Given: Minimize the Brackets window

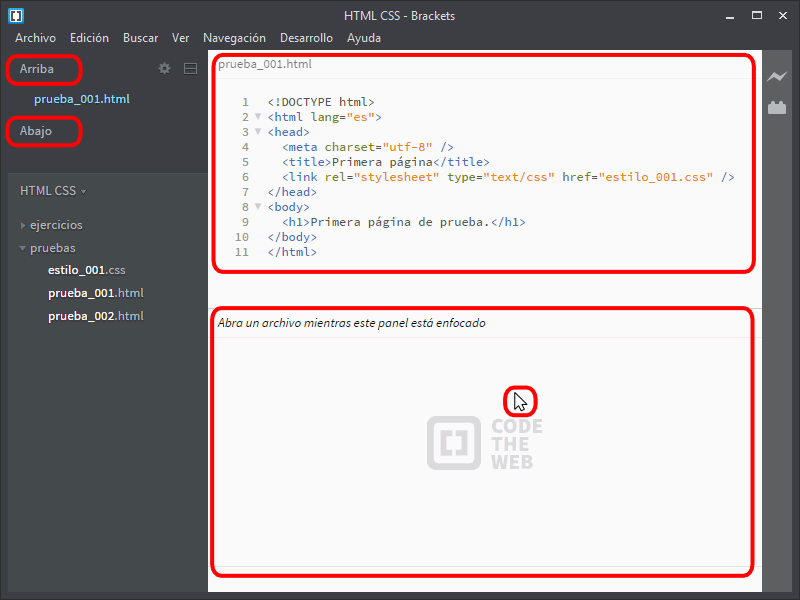Looking at the screenshot, I should point(730,16).
